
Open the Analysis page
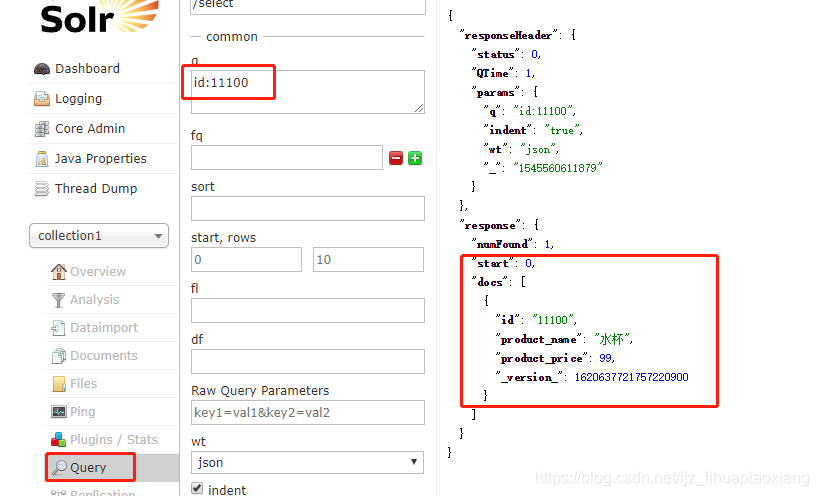click(x=95, y=300)
